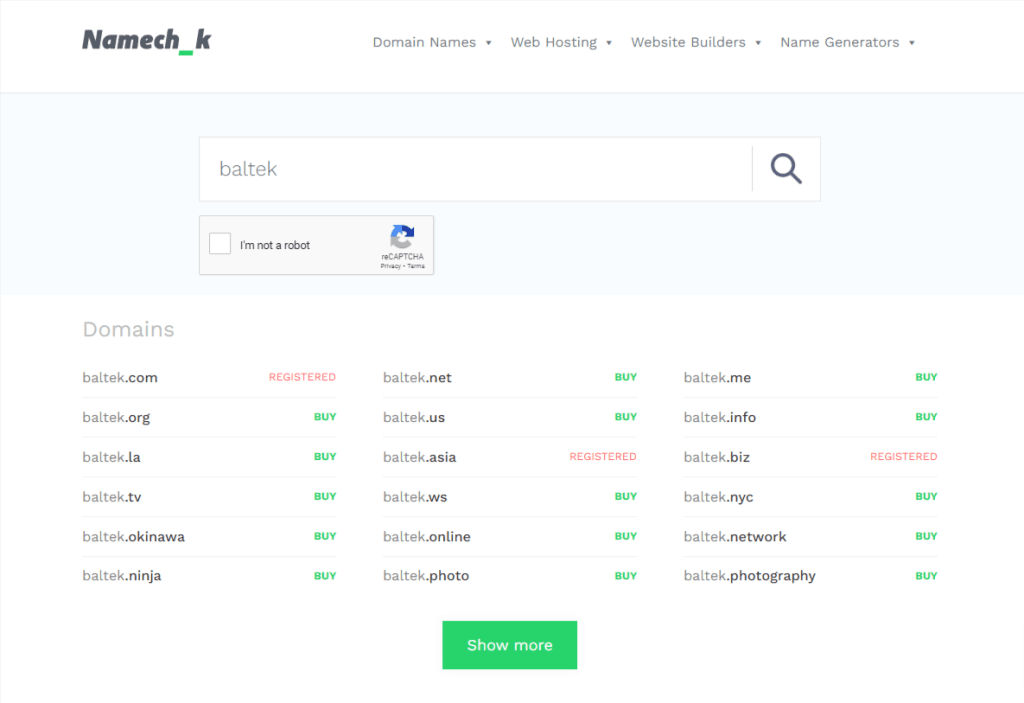Click BUY for baltek.ws

[x=626, y=497]
